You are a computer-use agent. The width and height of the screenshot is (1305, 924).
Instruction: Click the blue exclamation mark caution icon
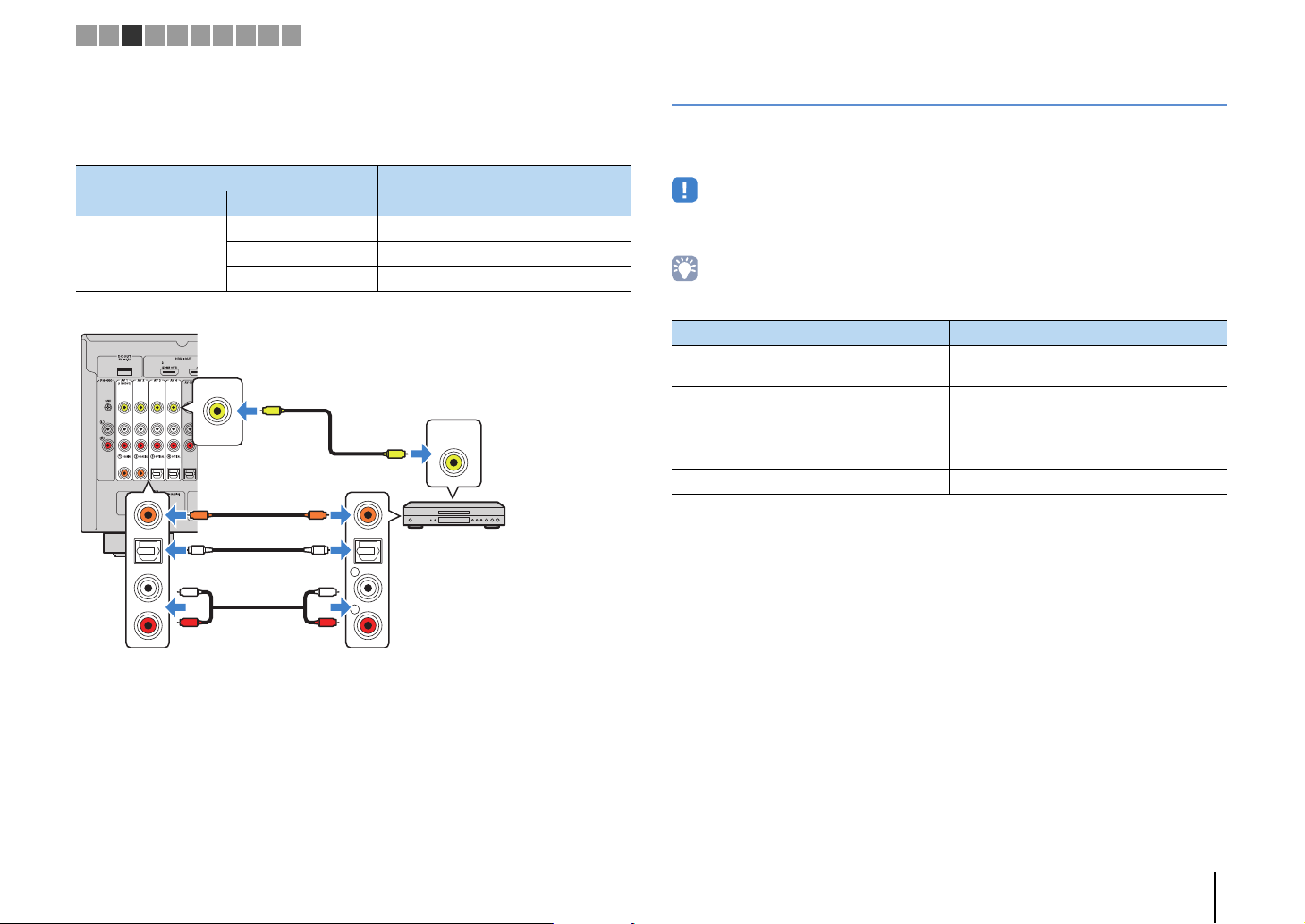pyautogui.click(x=684, y=191)
